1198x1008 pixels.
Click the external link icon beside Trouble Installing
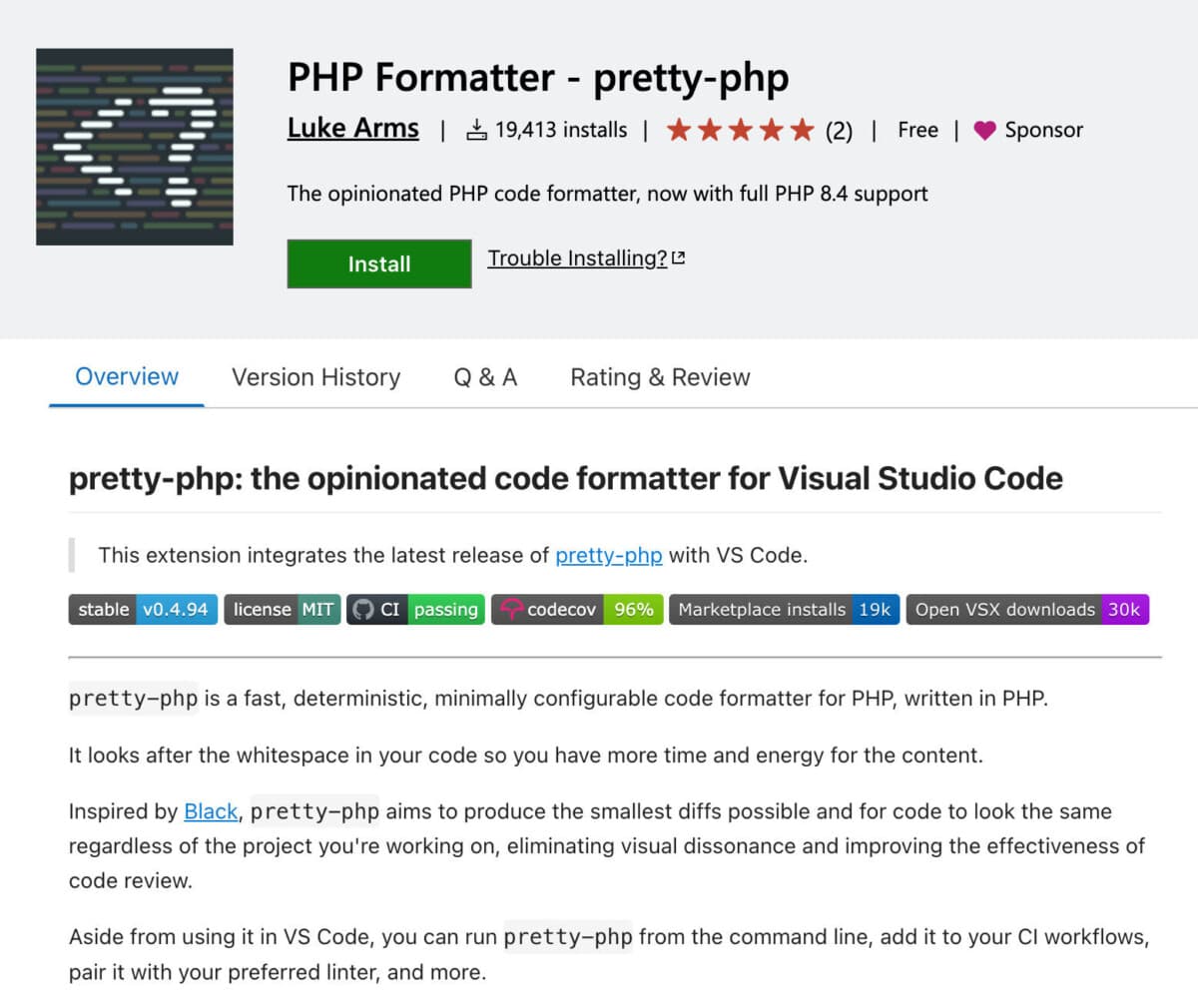point(679,258)
